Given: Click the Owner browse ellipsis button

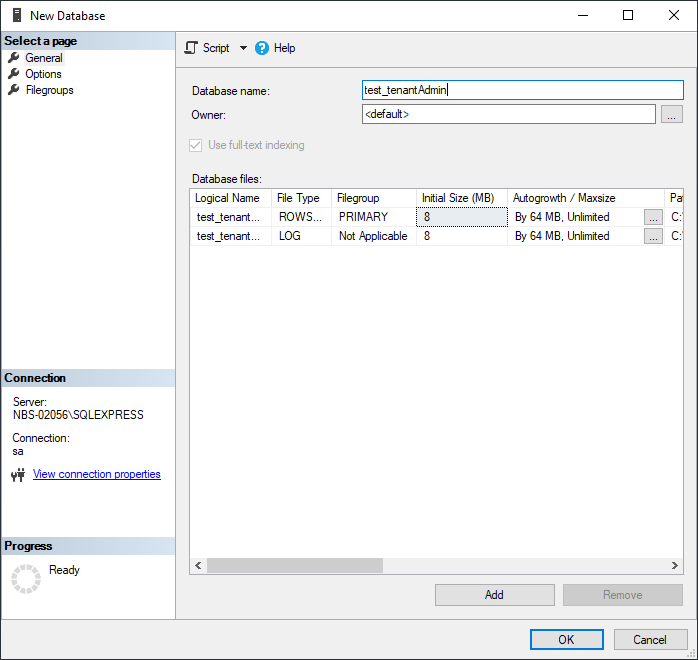Looking at the screenshot, I should coord(672,114).
